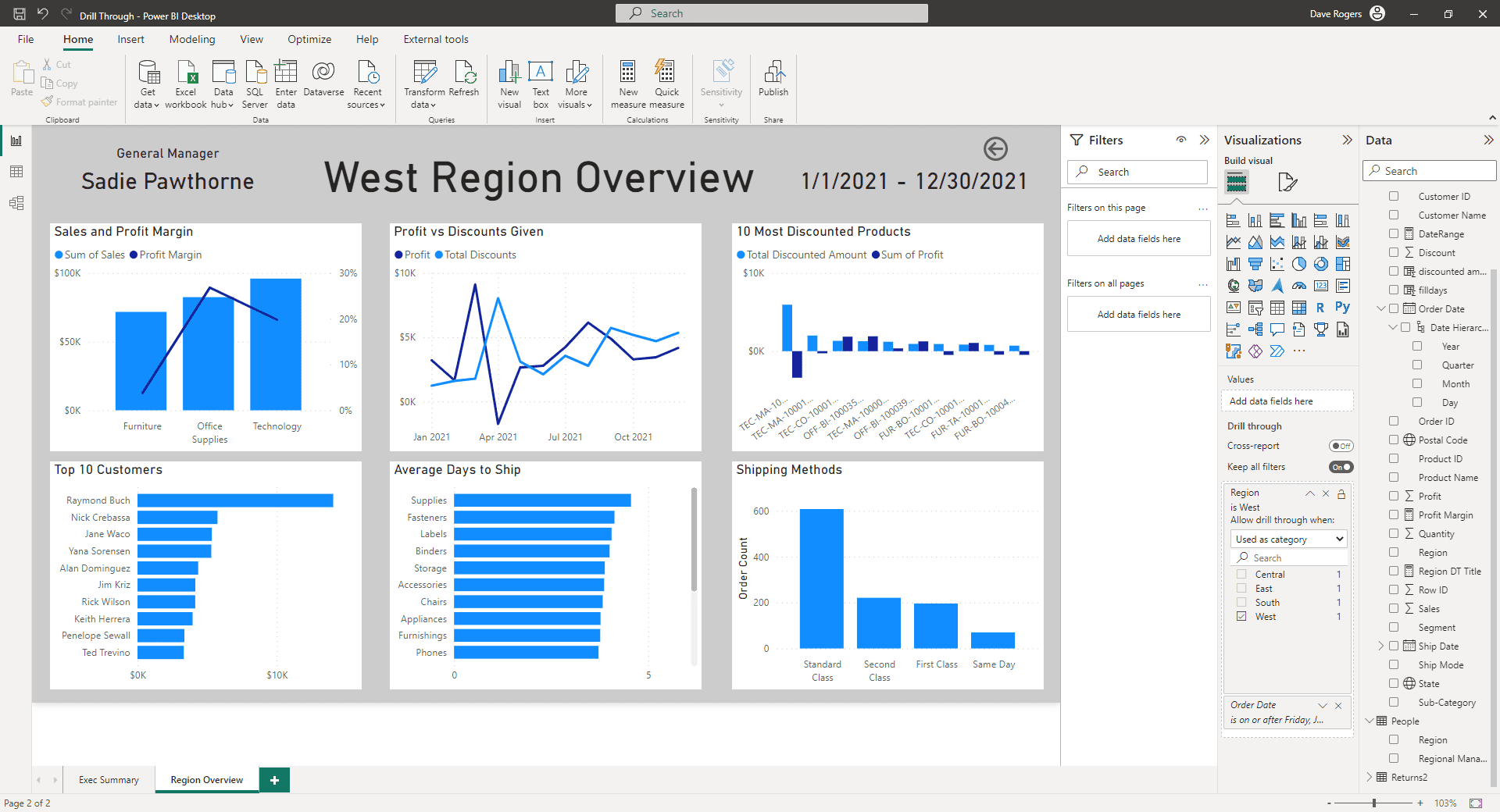
Task: Insert a Python visual
Action: pos(1343,308)
